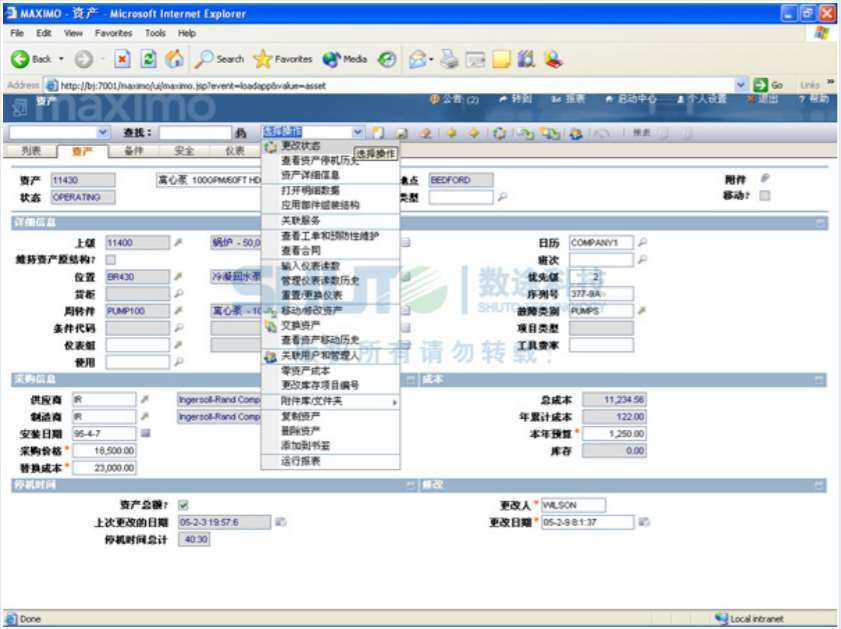Image resolution: width=841 pixels, height=629 pixels.
Task: Click the clear changes eraser icon
Action: pyautogui.click(x=425, y=133)
